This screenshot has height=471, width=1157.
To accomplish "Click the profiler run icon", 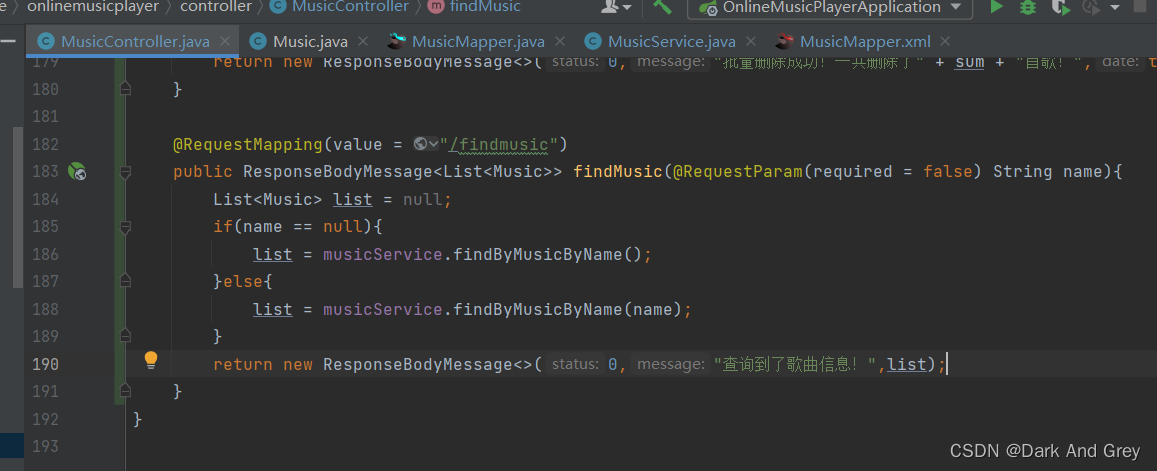I will (x=1091, y=7).
